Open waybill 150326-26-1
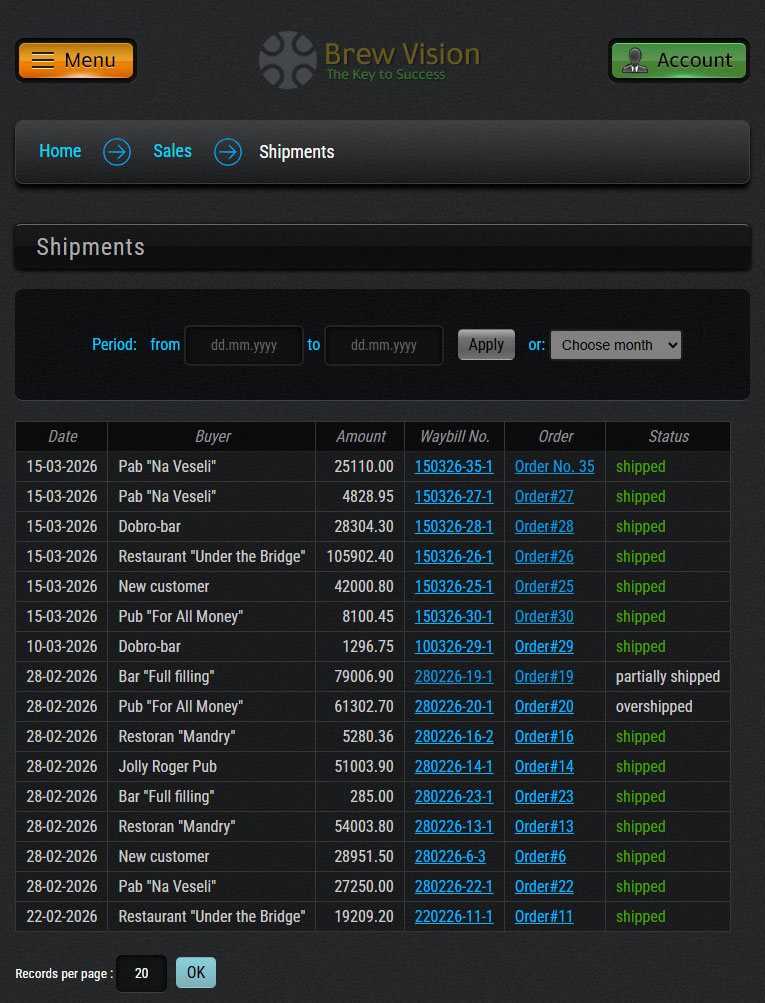The width and height of the screenshot is (765, 1003). (x=454, y=556)
